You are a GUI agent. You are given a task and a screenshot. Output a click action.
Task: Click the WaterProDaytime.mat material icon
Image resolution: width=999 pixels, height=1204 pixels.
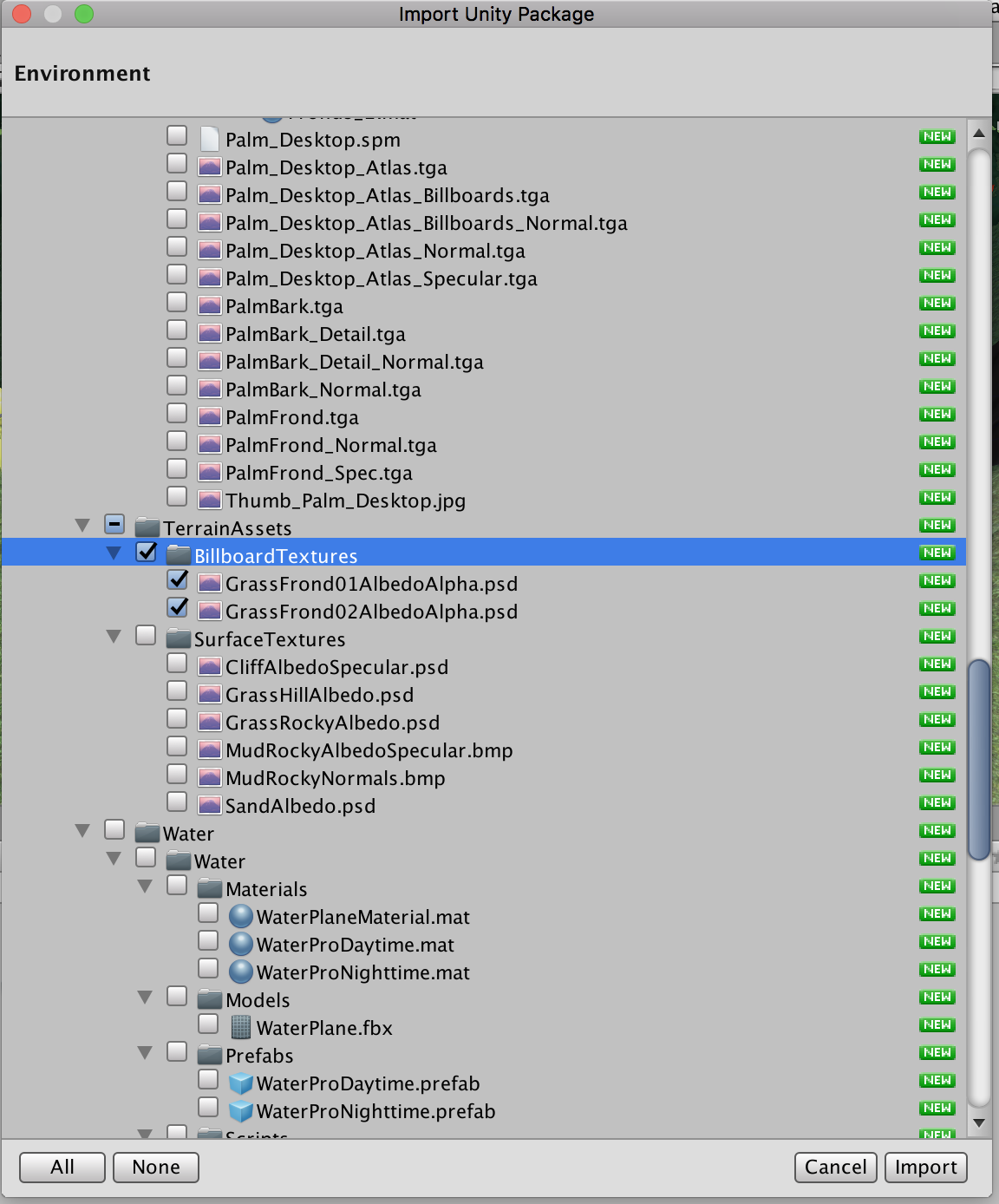[241, 944]
